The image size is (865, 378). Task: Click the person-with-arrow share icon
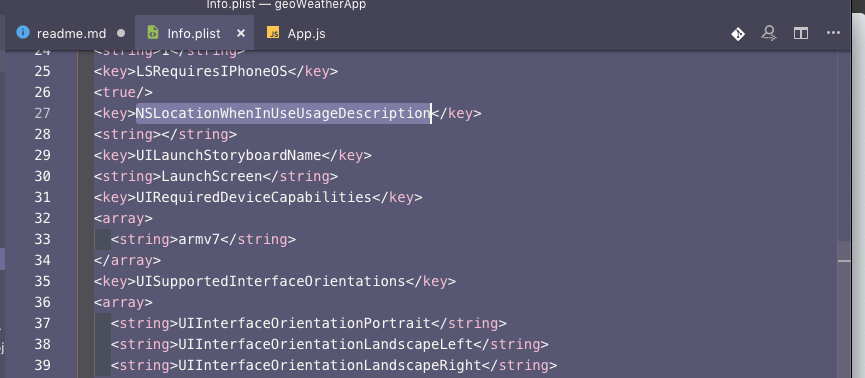(768, 34)
